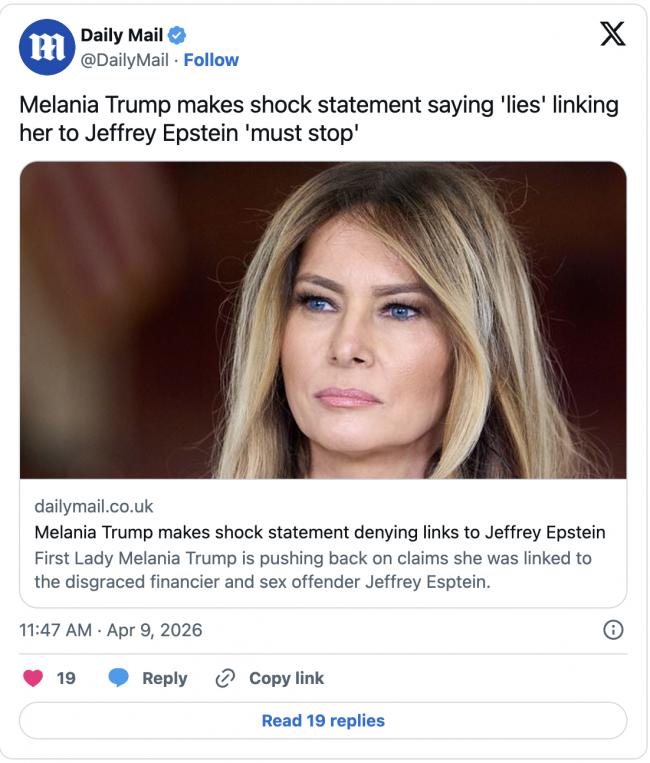Screen dimensions: 650x763
Task: Click the X logo icon
Action: point(612,36)
